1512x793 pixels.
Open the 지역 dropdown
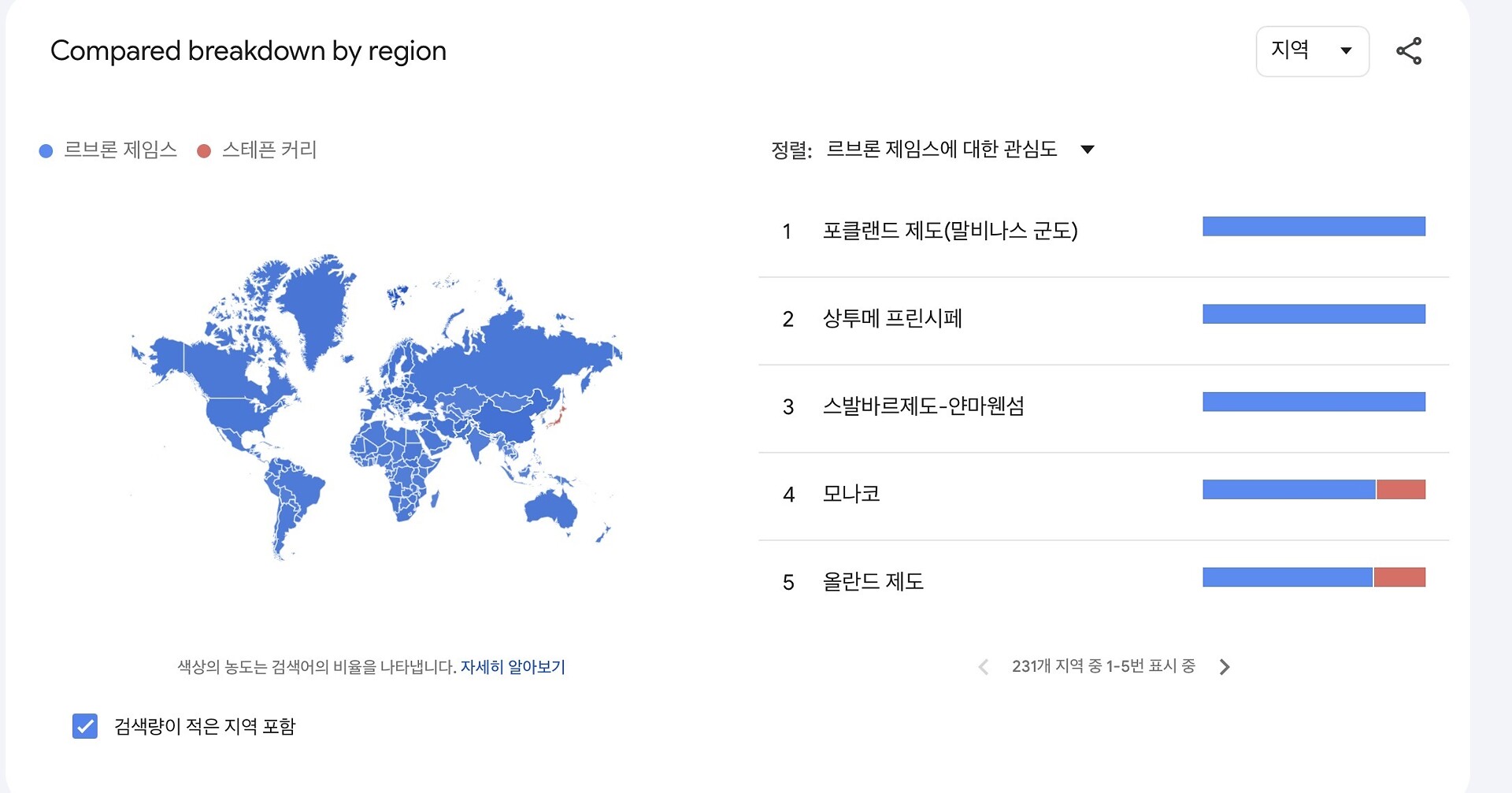point(1312,51)
